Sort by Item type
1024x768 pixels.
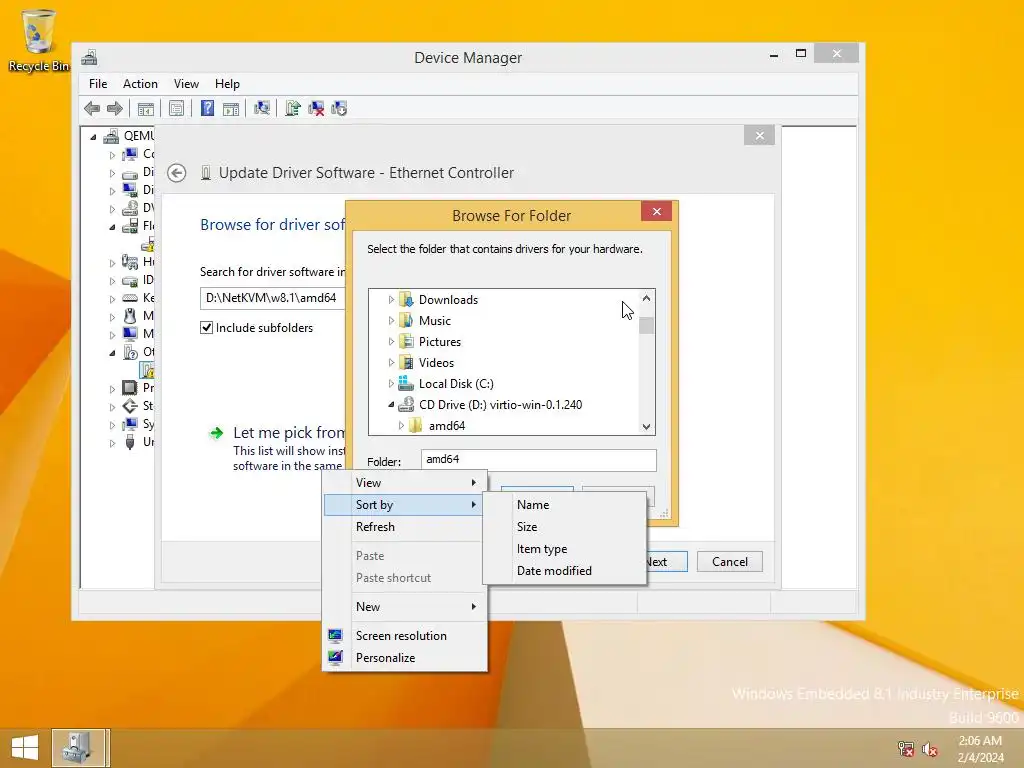[x=565, y=549]
